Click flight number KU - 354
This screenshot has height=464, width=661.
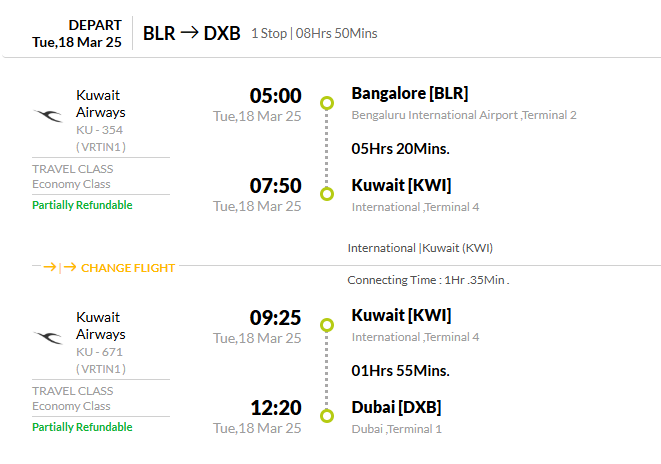[x=99, y=130]
